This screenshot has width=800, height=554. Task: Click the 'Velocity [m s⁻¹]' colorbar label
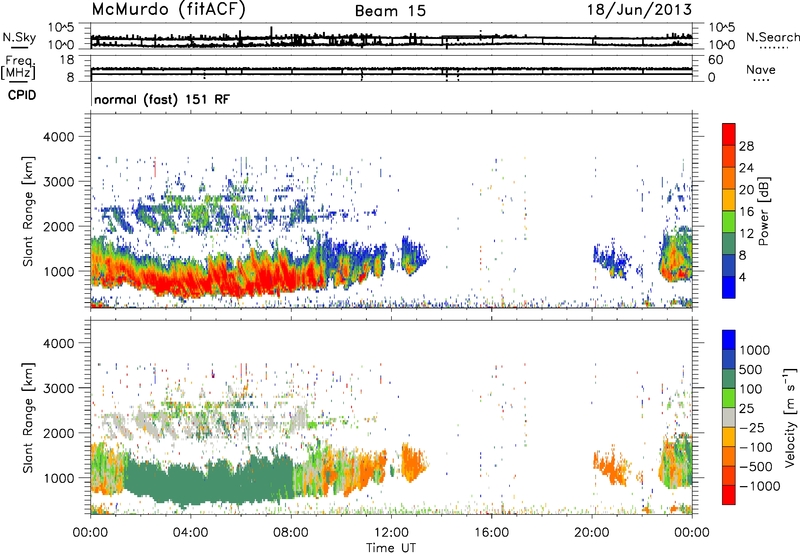point(790,417)
